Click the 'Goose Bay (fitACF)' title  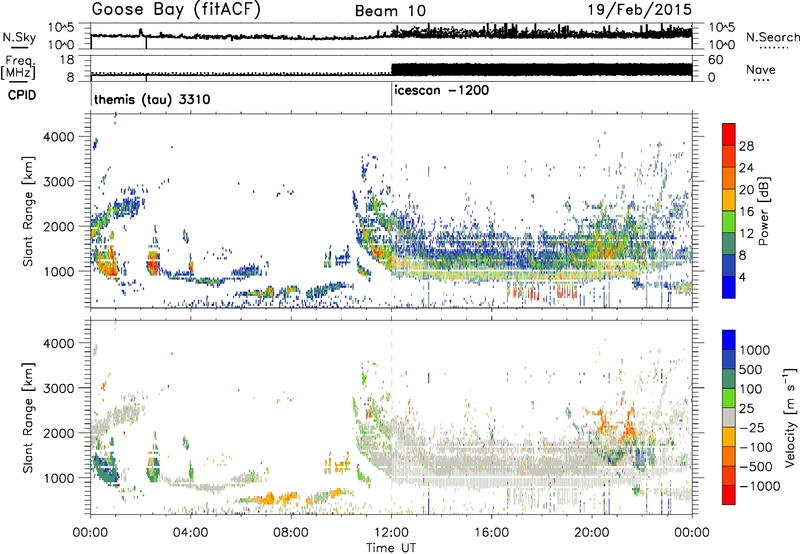[x=176, y=10]
